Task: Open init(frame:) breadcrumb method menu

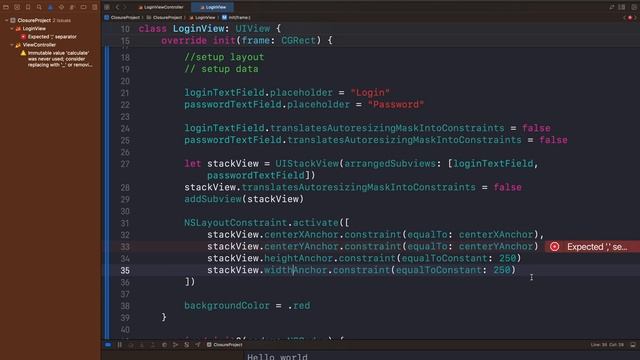Action: click(236, 18)
